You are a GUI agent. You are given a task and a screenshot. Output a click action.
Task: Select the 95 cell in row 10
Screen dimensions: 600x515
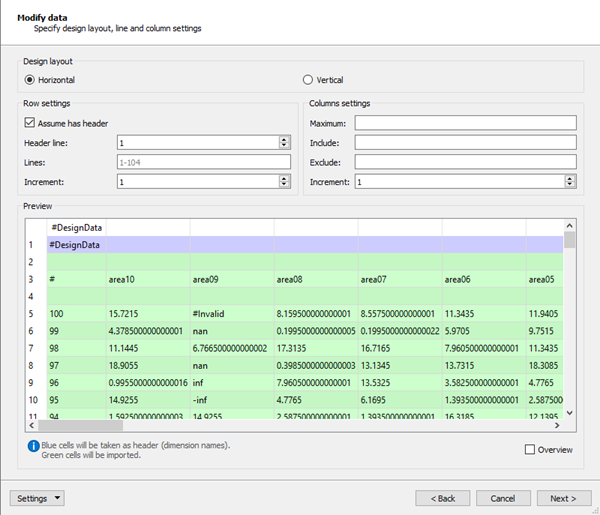[x=77, y=400]
